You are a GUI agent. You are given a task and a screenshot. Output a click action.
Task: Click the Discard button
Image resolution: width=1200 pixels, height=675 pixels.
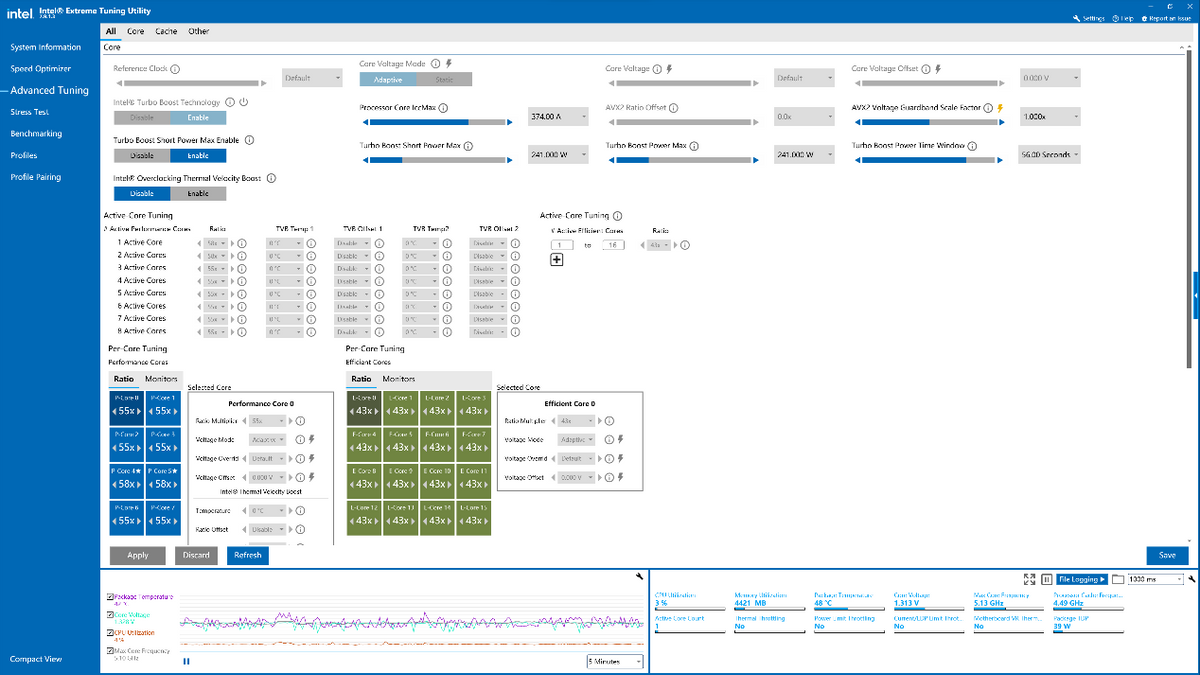pyautogui.click(x=196, y=555)
